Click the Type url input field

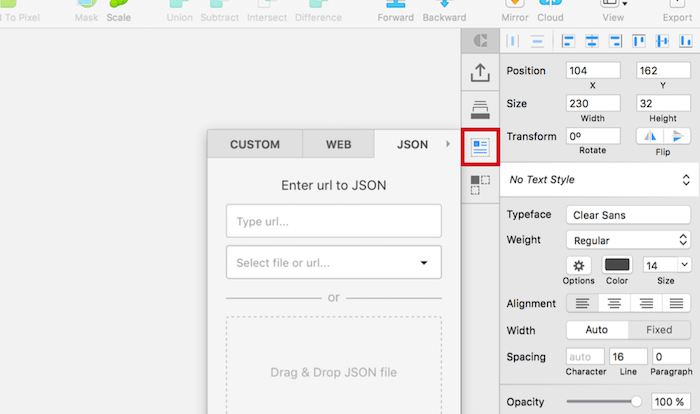point(334,221)
